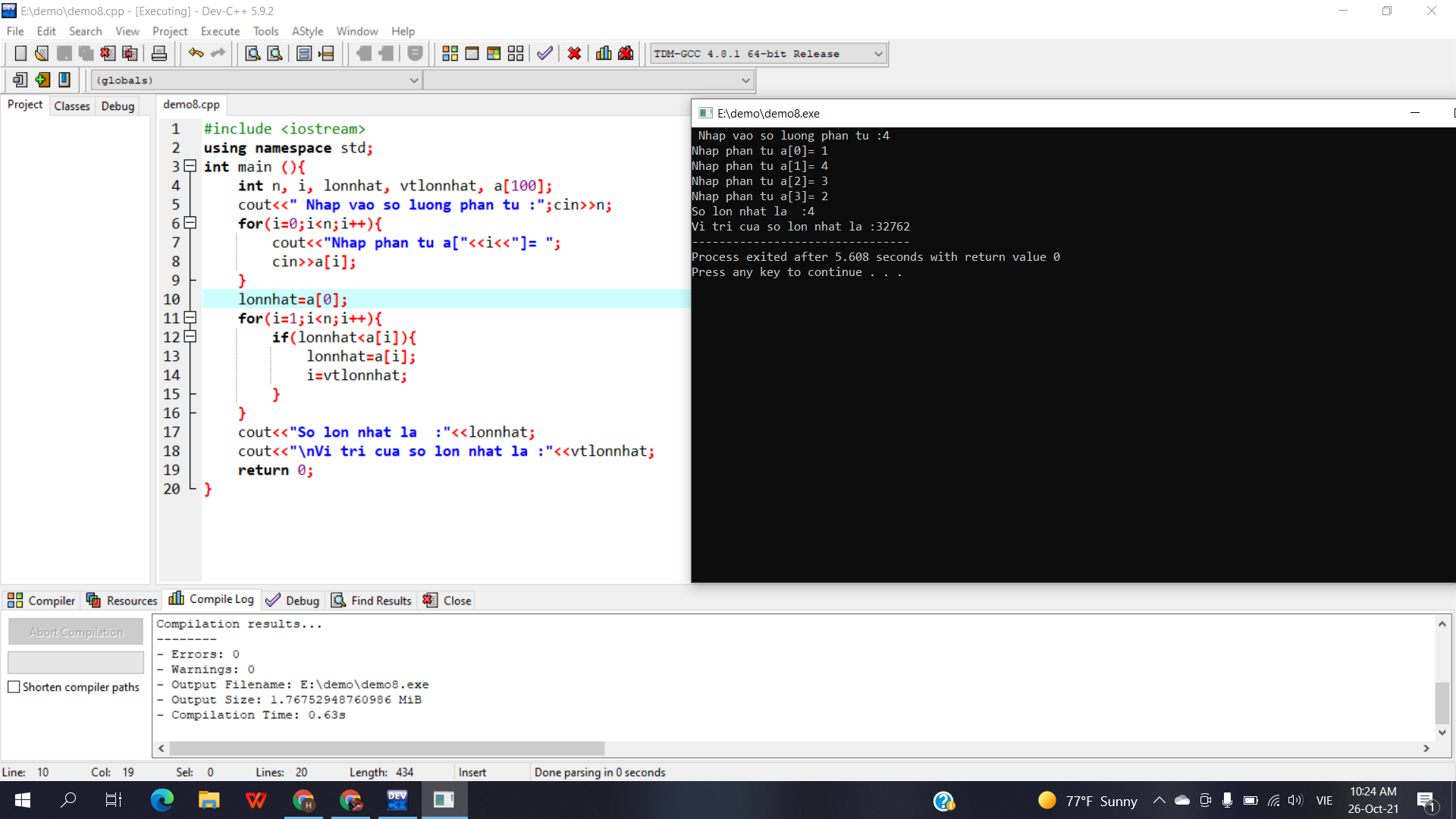Open the Search menu
The height and width of the screenshot is (819, 1456).
[85, 31]
